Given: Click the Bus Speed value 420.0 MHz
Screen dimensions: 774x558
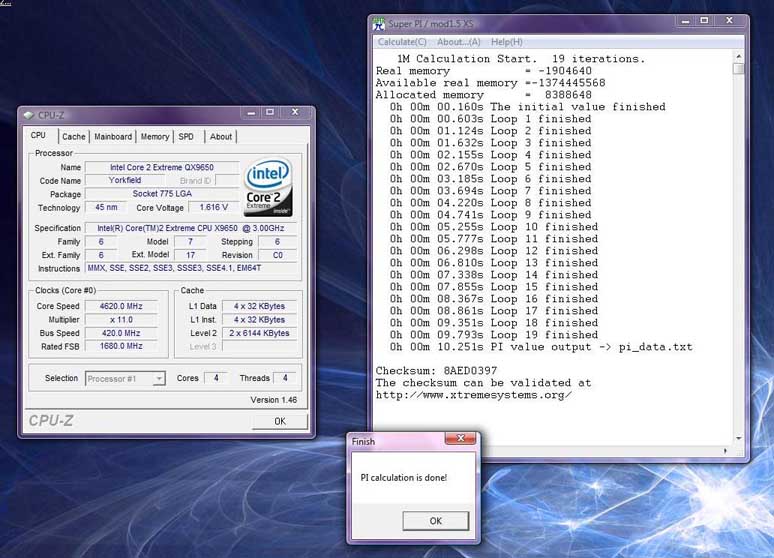Looking at the screenshot, I should click(121, 333).
